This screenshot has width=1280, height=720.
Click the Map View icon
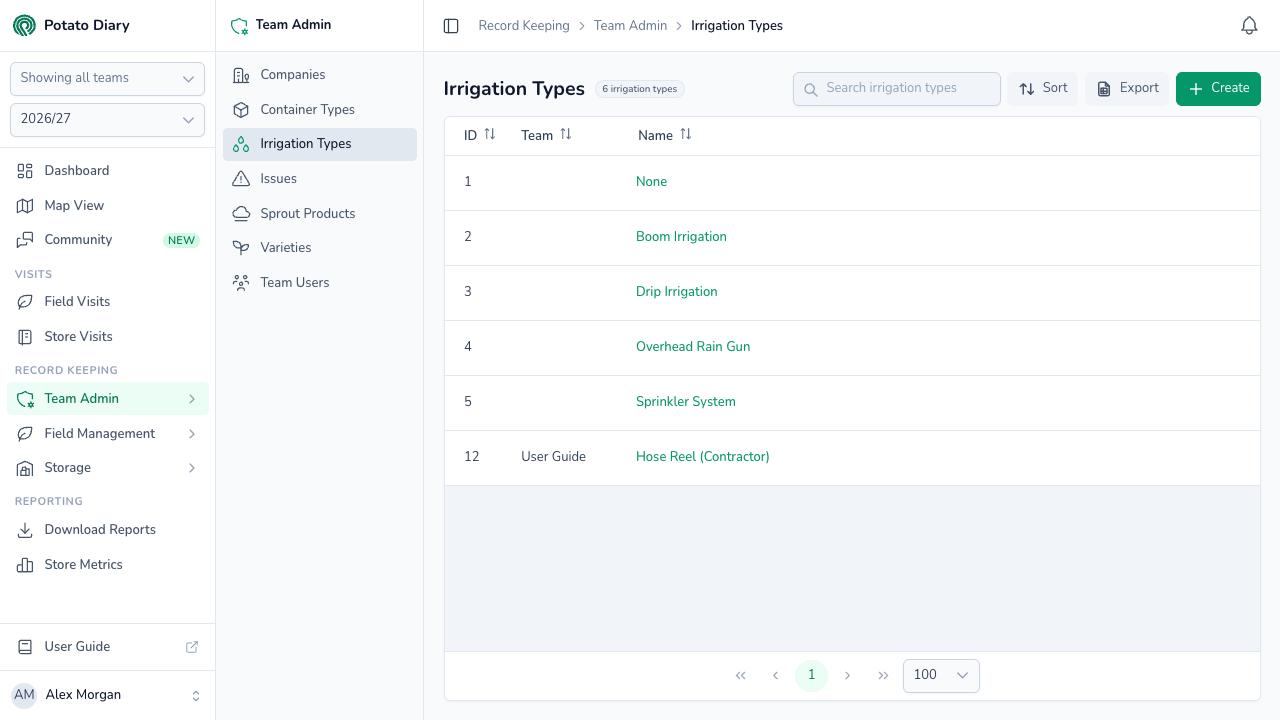(x=26, y=206)
